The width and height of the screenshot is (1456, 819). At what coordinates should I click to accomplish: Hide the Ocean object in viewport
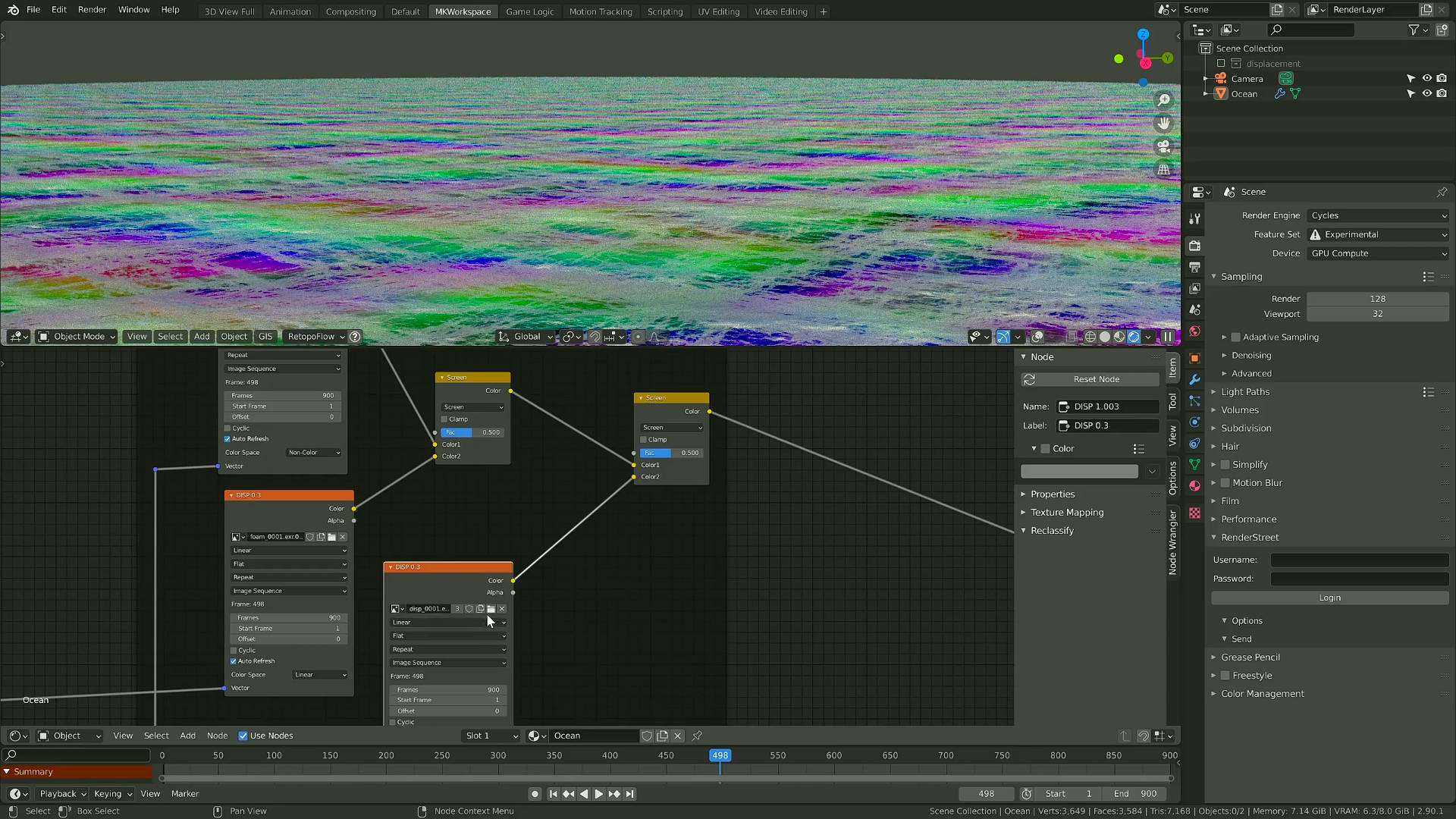1426,94
